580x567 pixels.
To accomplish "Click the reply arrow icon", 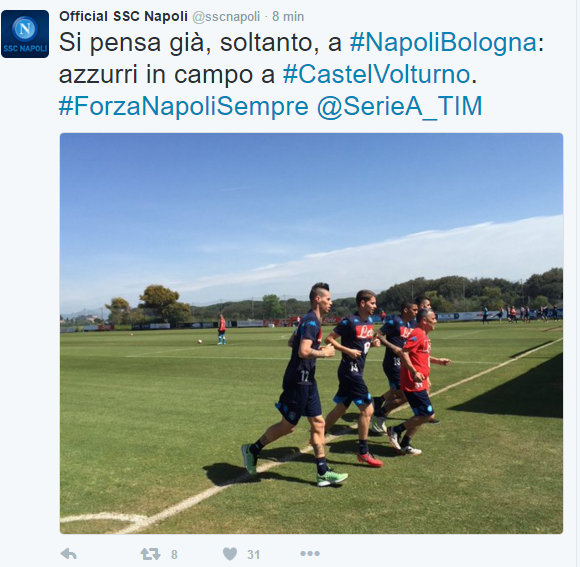I will tap(68, 554).
